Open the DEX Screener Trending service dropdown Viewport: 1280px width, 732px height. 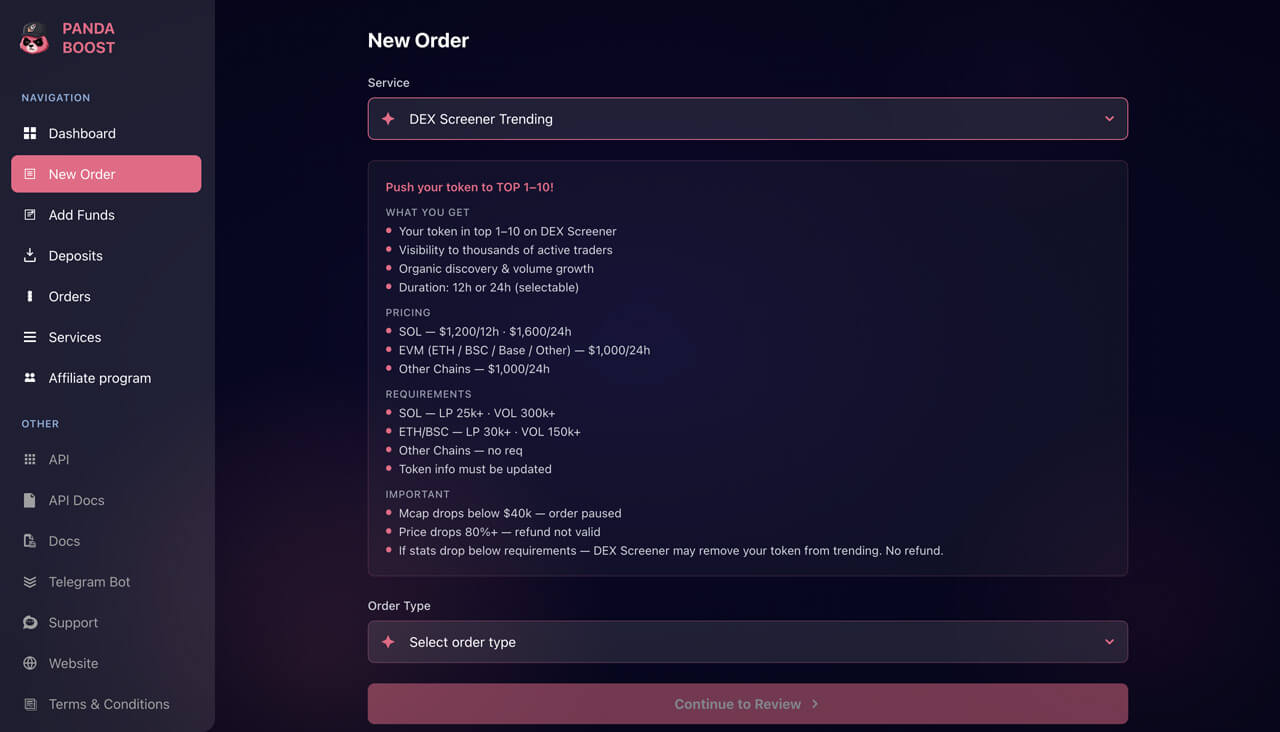(x=748, y=119)
